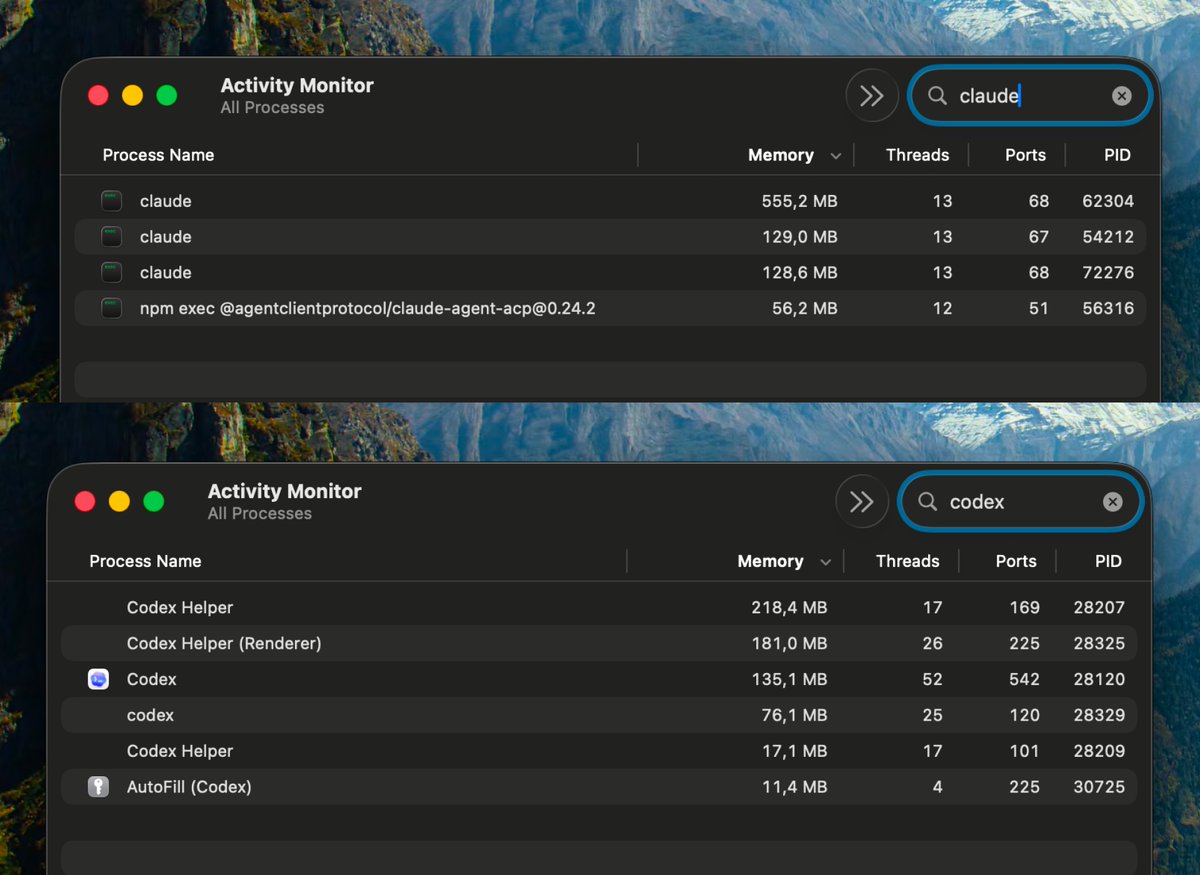
Task: Expand toolbar overflow chevrons in codex window
Action: tap(862, 502)
